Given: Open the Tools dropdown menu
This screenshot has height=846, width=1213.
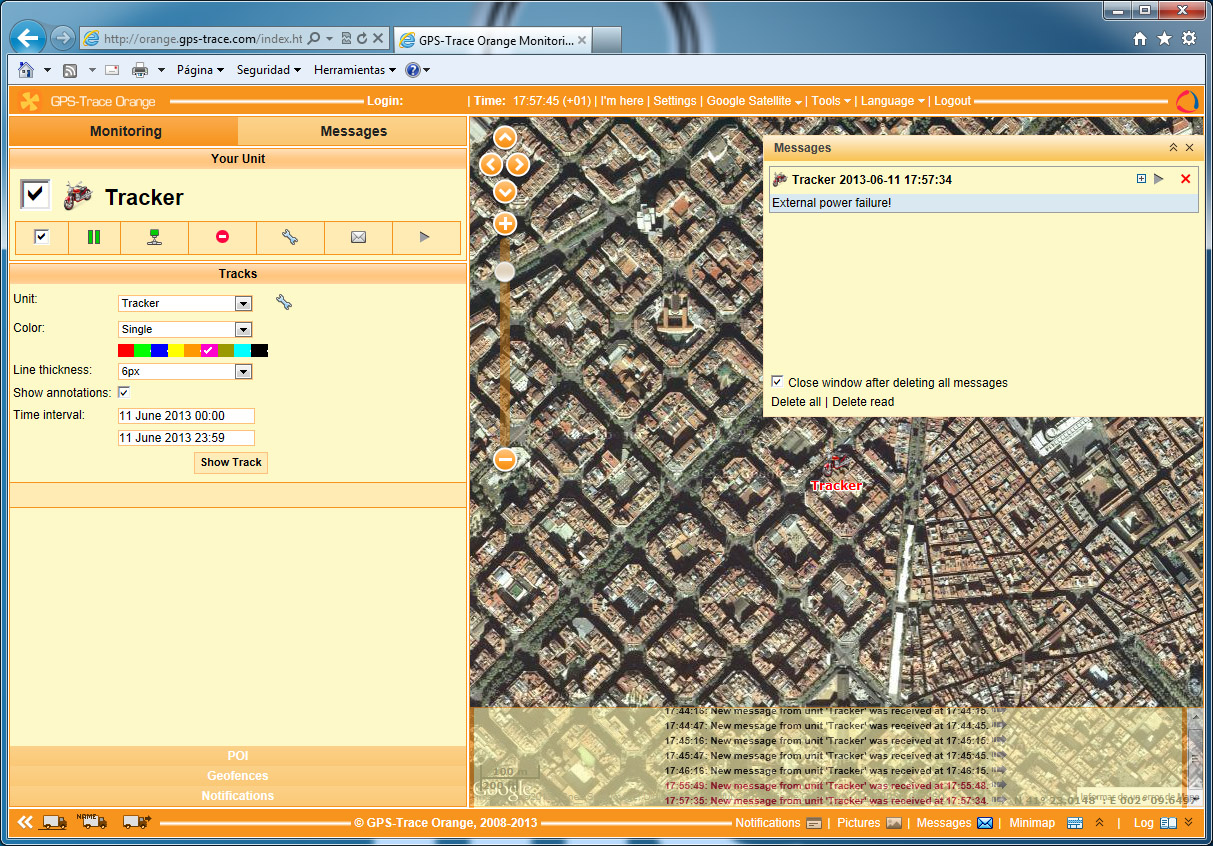Looking at the screenshot, I should point(831,101).
